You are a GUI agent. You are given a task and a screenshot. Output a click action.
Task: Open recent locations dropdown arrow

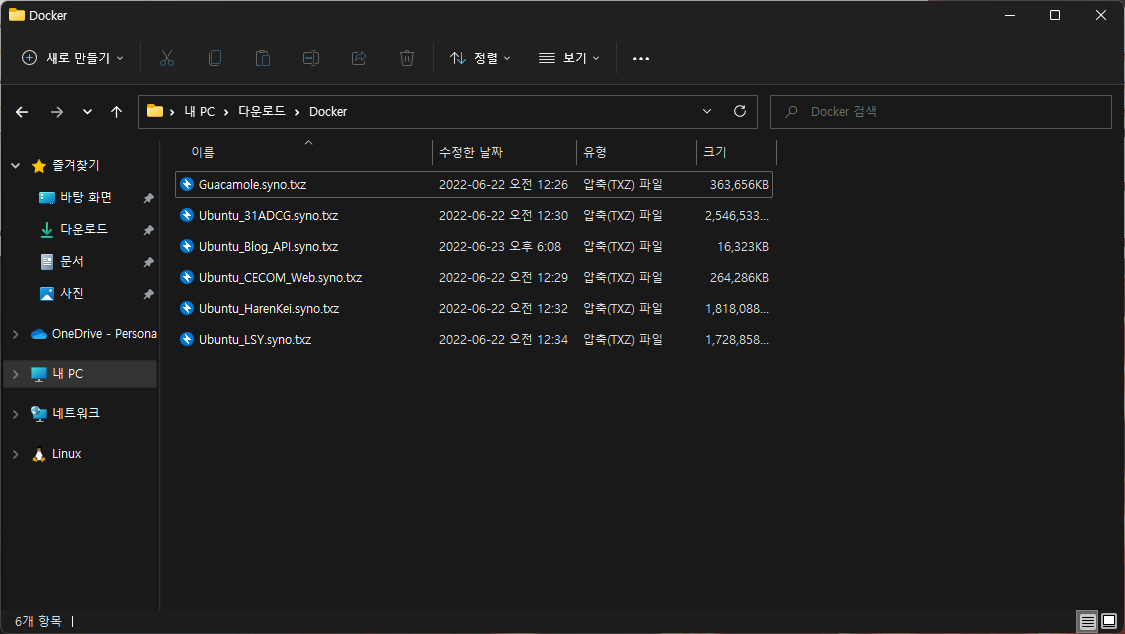87,112
